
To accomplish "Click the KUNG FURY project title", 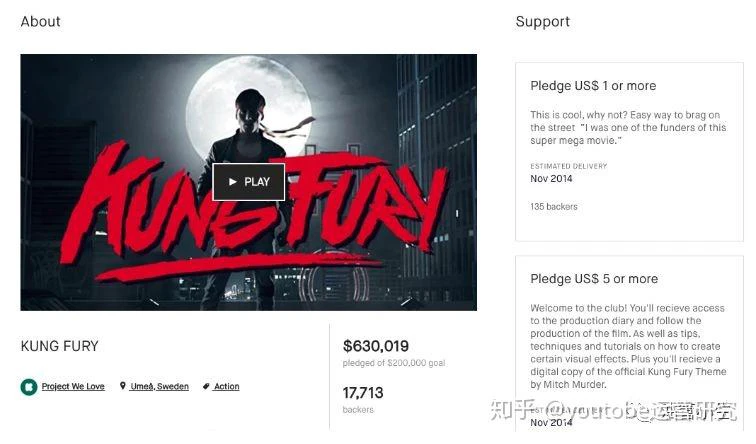I will (59, 346).
